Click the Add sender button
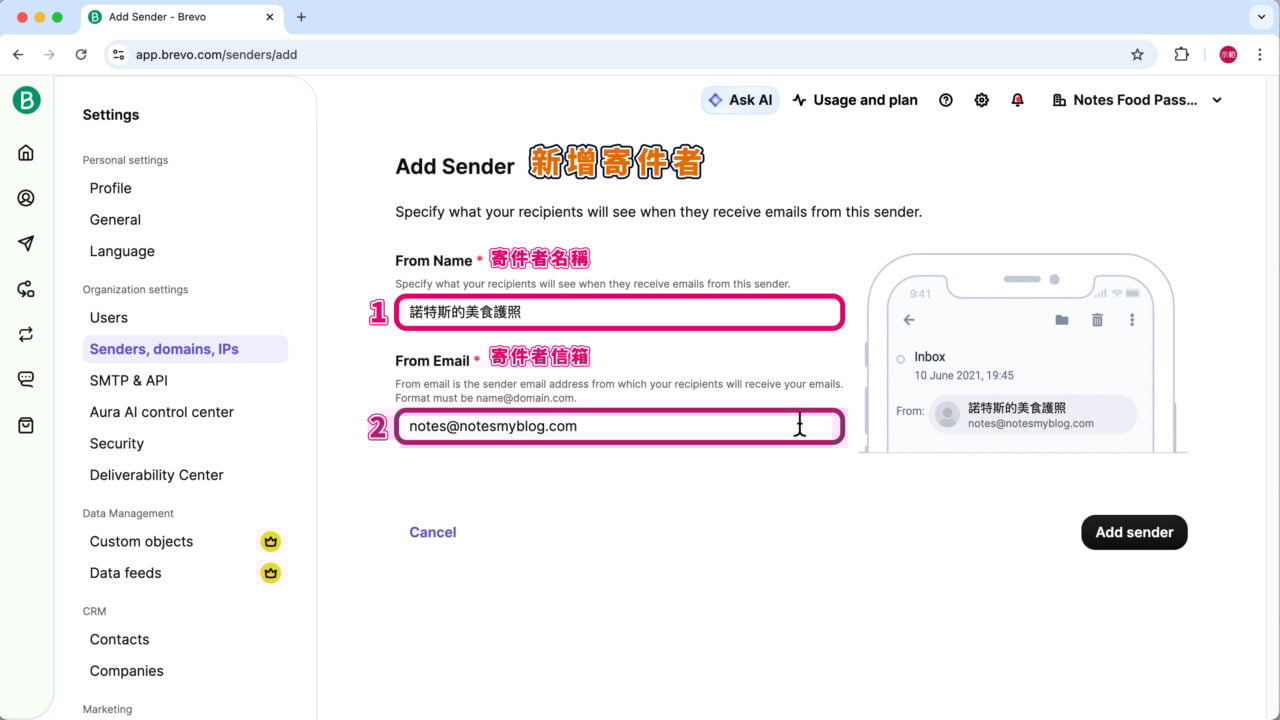 [x=1134, y=532]
